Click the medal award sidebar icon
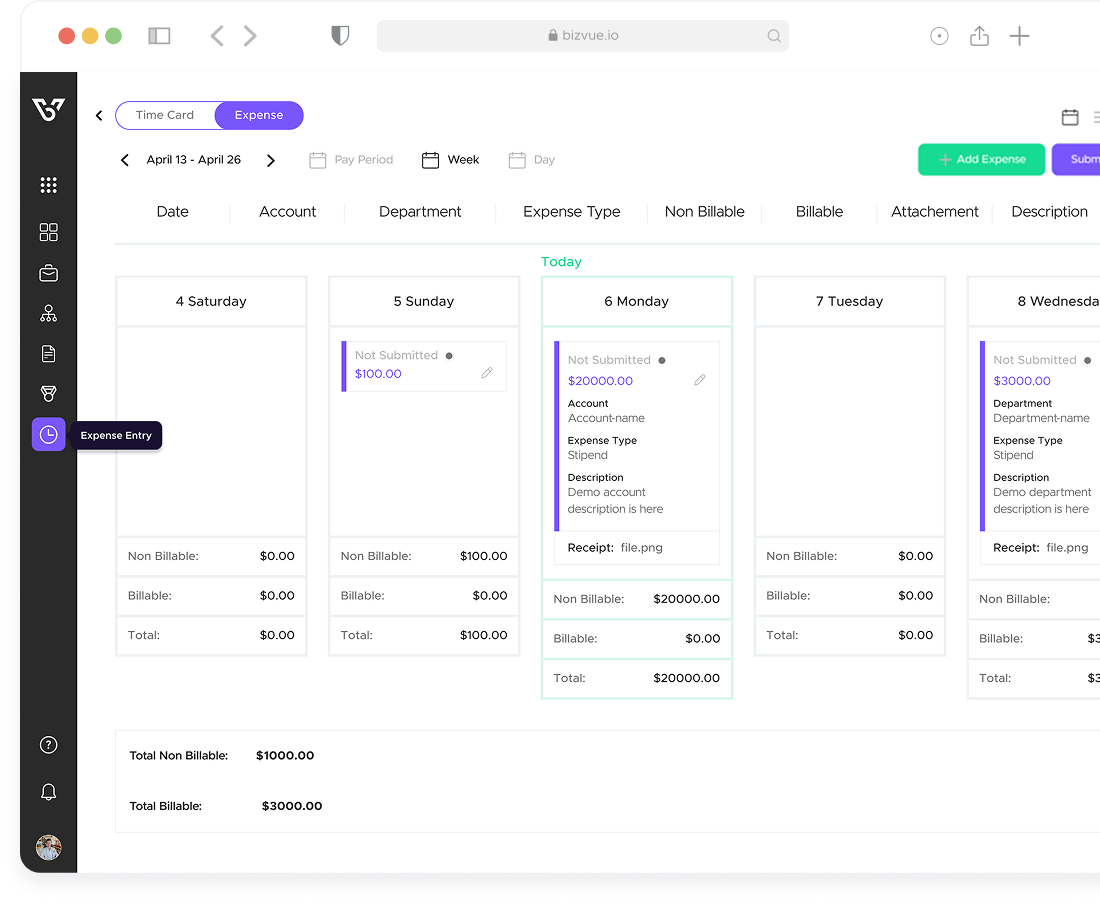Image resolution: width=1100 pixels, height=903 pixels. (48, 394)
